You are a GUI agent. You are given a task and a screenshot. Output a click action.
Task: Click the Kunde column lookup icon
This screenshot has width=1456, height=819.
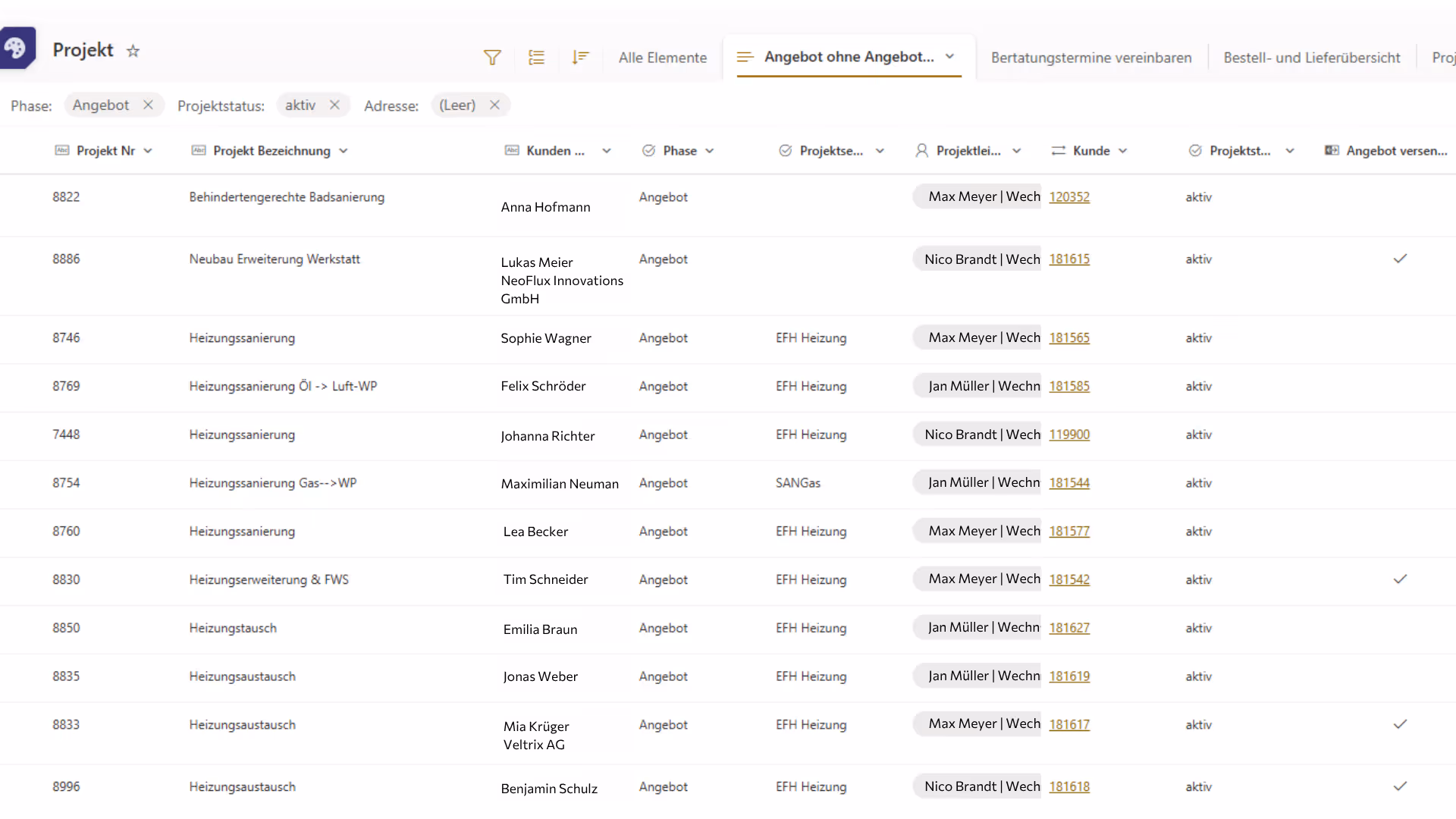point(1059,151)
